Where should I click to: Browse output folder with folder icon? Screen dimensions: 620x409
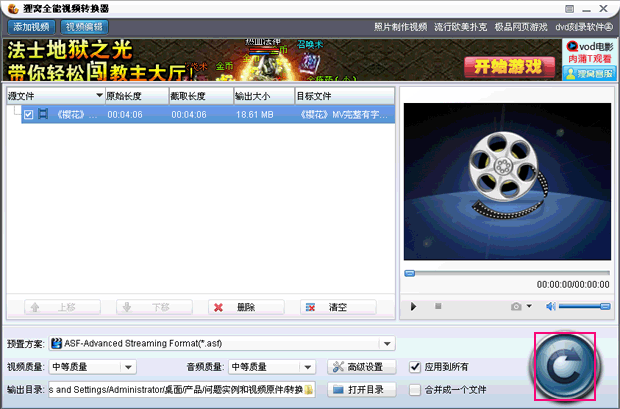point(309,390)
